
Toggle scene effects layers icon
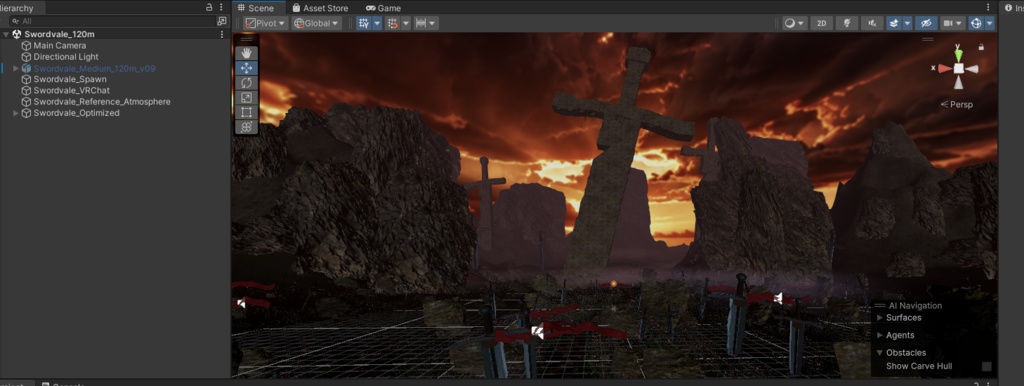(x=893, y=23)
